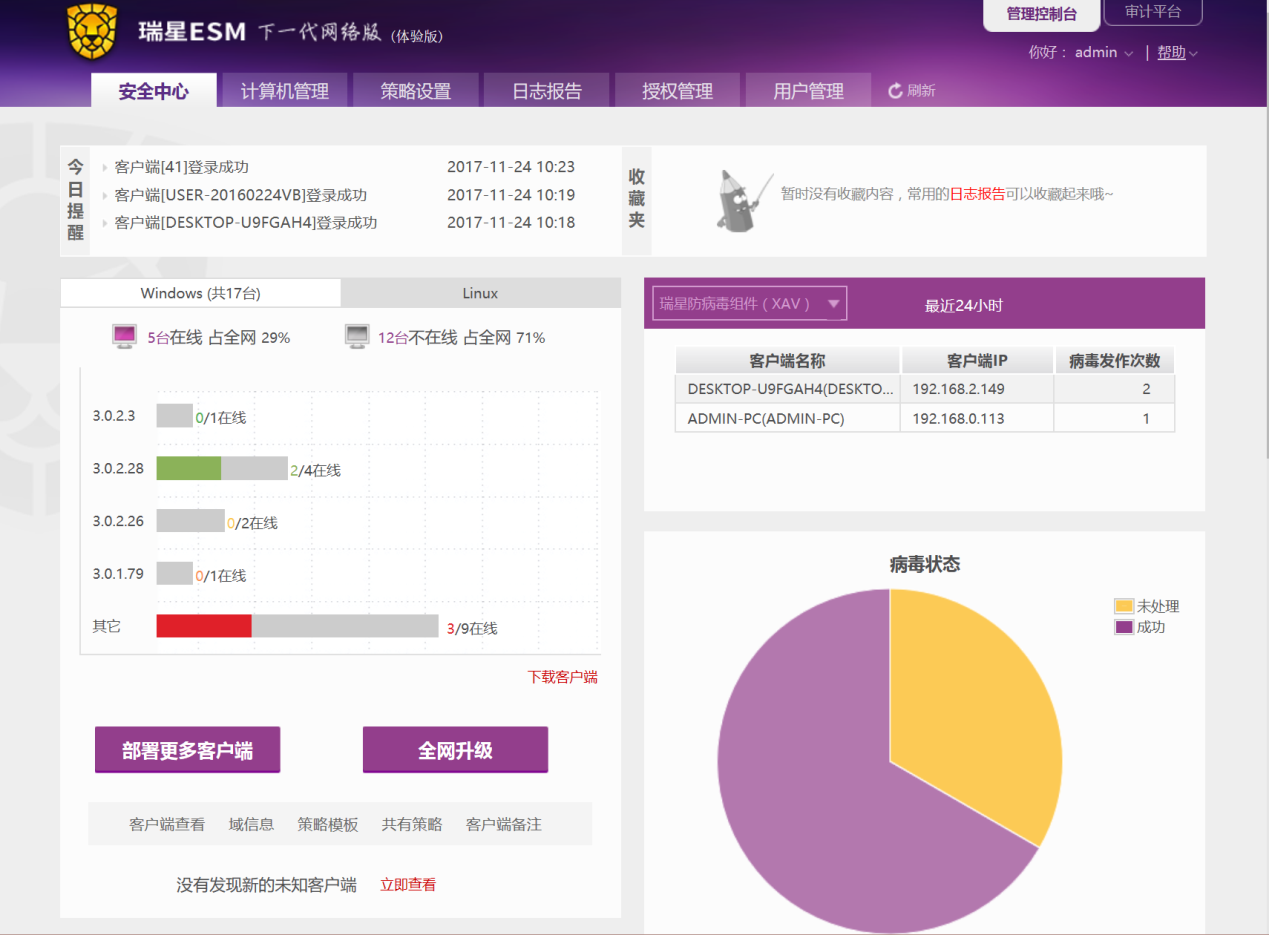1269x935 pixels.
Task: Click the 5台 online count link
Action: (x=158, y=338)
